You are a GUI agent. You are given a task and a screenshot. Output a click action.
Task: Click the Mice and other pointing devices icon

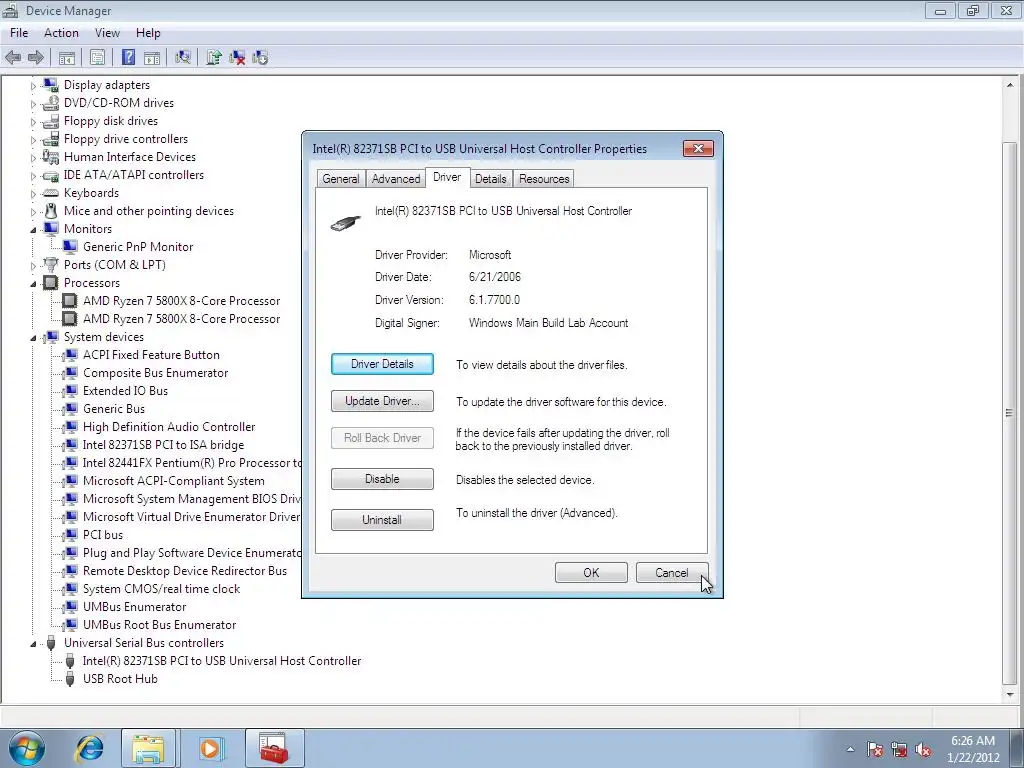pos(50,211)
